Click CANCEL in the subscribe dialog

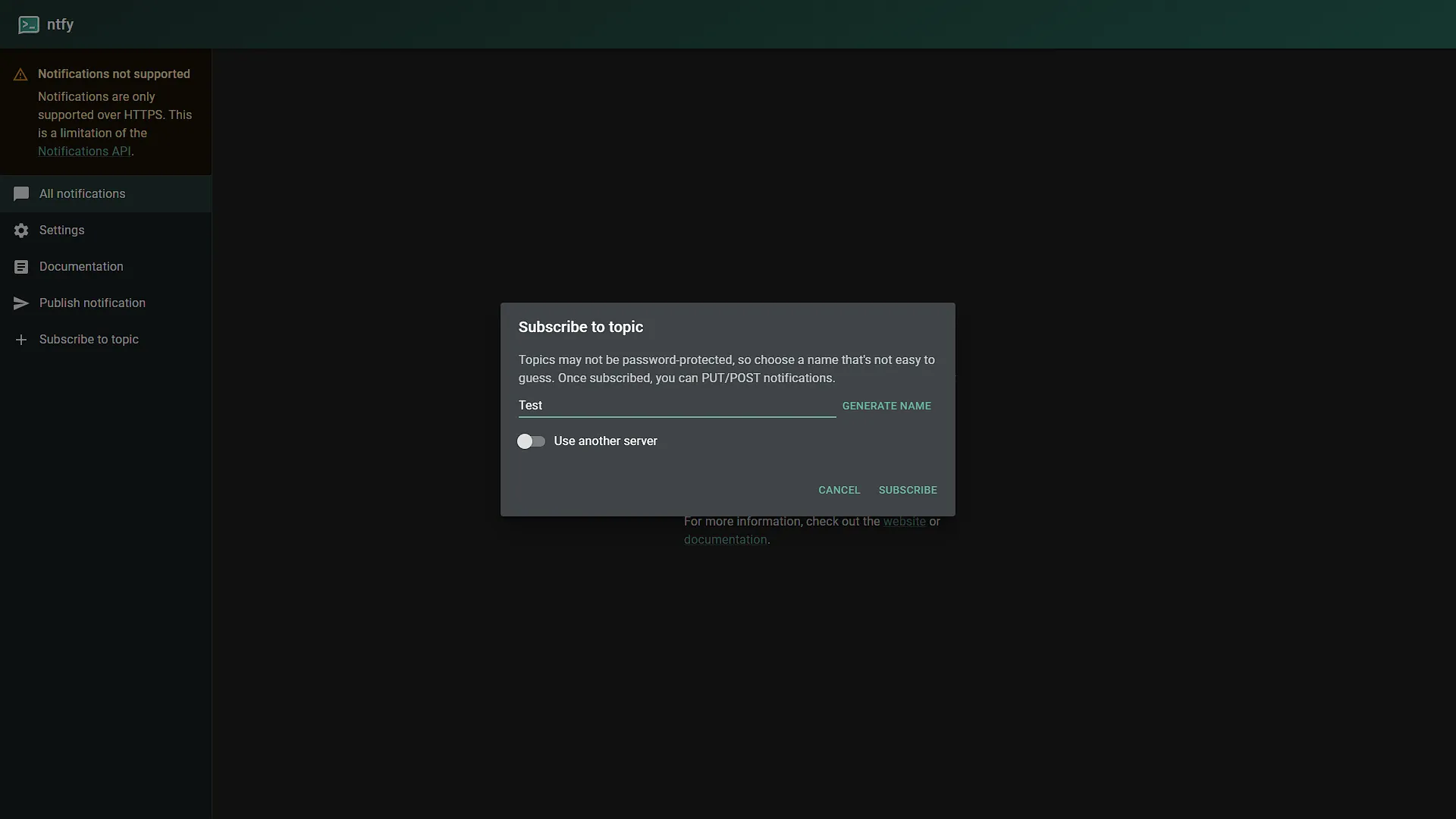click(x=839, y=490)
